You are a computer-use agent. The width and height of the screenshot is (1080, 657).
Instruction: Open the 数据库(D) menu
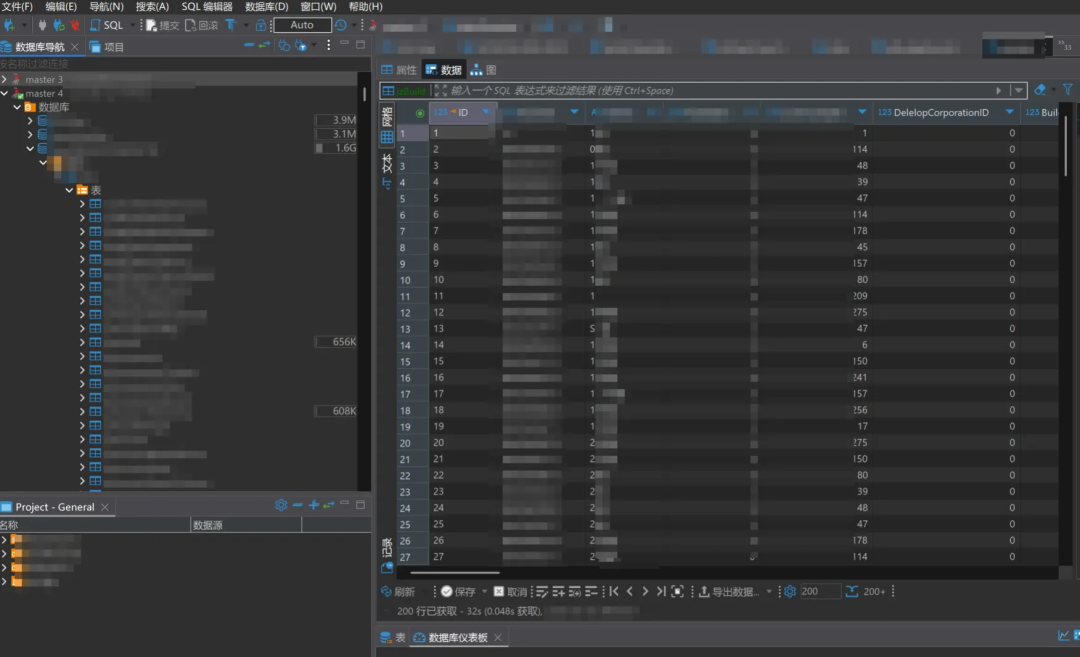[x=266, y=7]
